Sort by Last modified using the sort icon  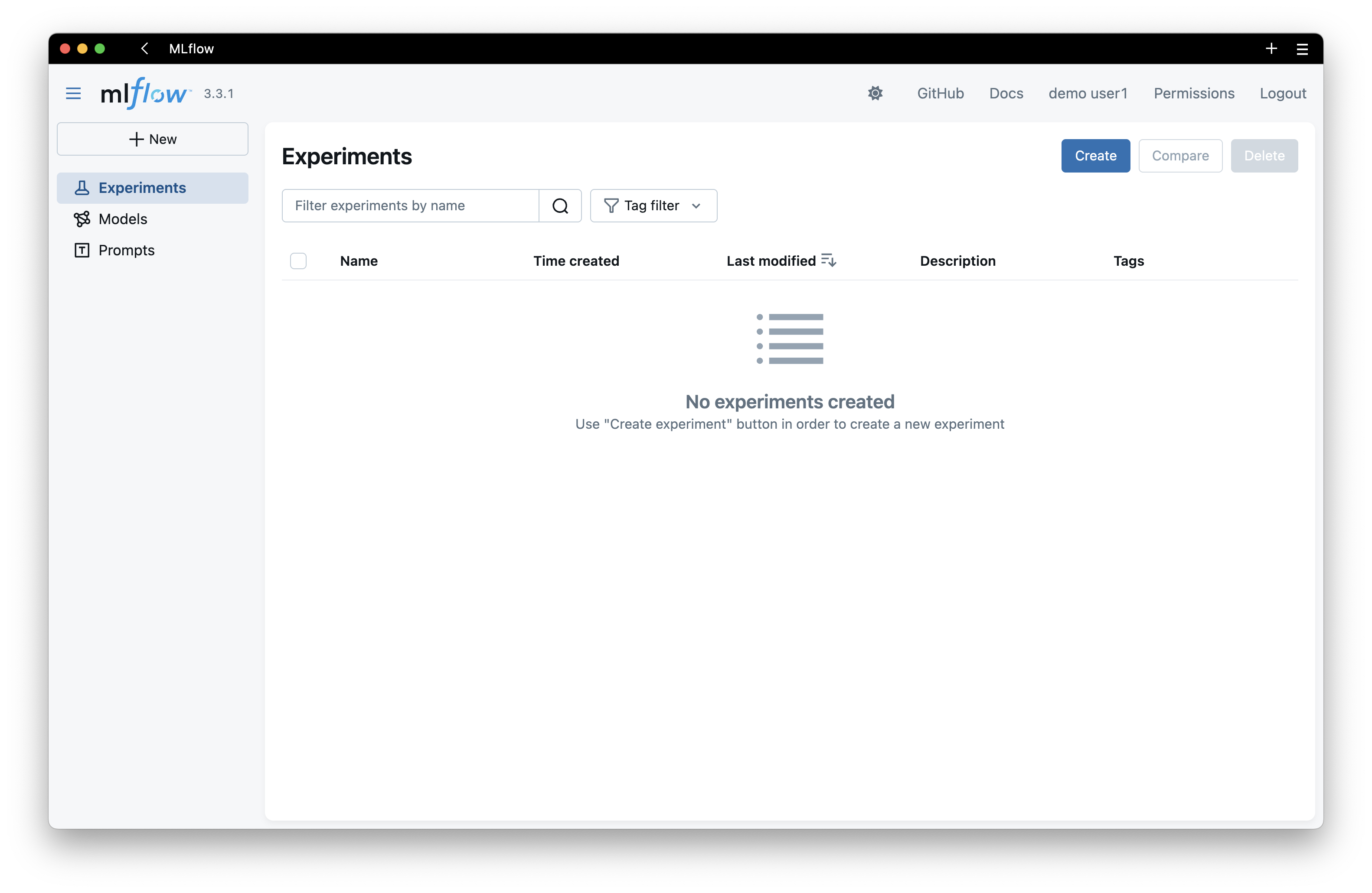(828, 260)
